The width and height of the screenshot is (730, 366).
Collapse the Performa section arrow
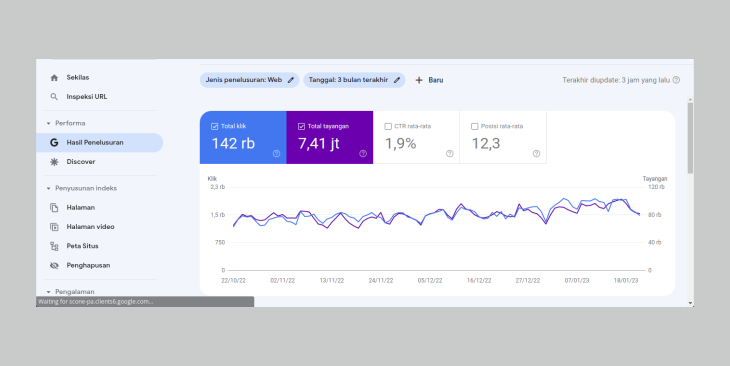tap(48, 123)
